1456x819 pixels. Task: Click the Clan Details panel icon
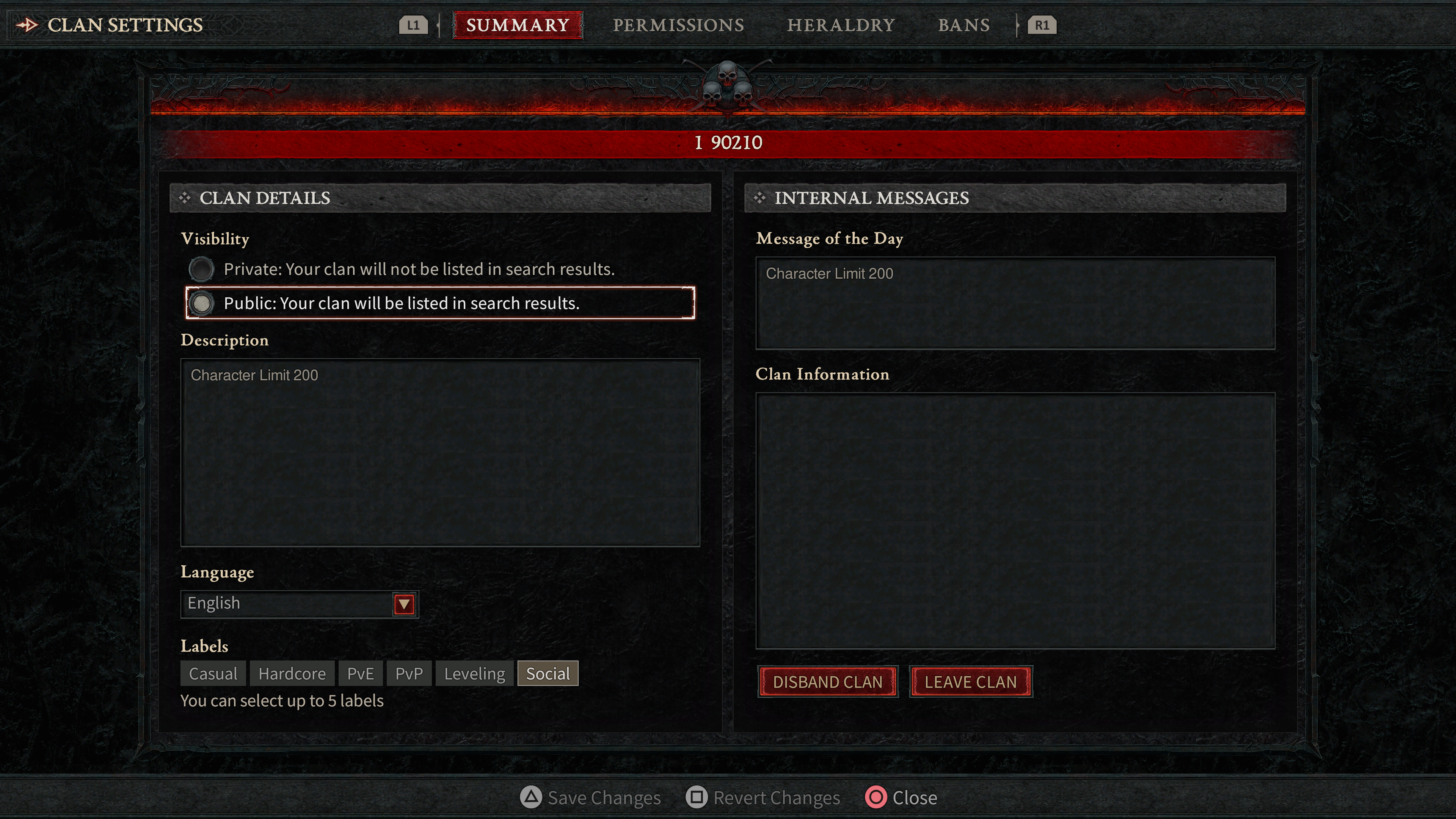coord(183,198)
